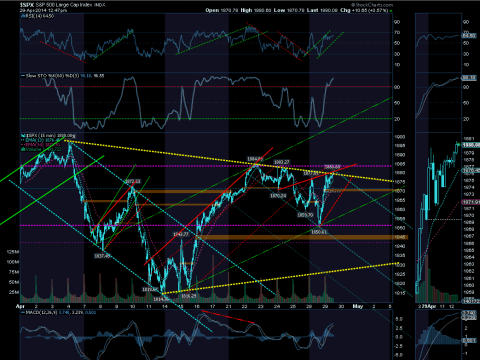This screenshot has height=360, width=480.
Task: Click the 1842.27 price annotation
Action: 181,234
